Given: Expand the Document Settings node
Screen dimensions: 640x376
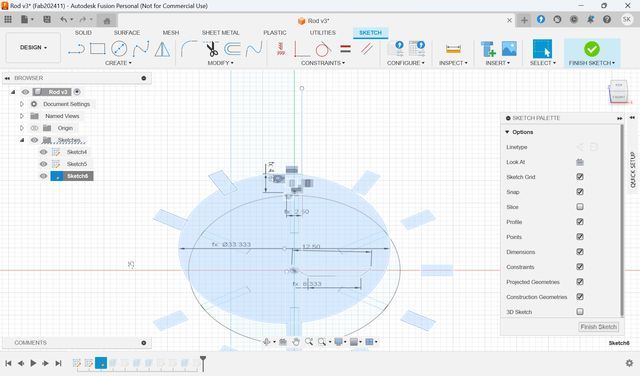Looking at the screenshot, I should pos(22,104).
